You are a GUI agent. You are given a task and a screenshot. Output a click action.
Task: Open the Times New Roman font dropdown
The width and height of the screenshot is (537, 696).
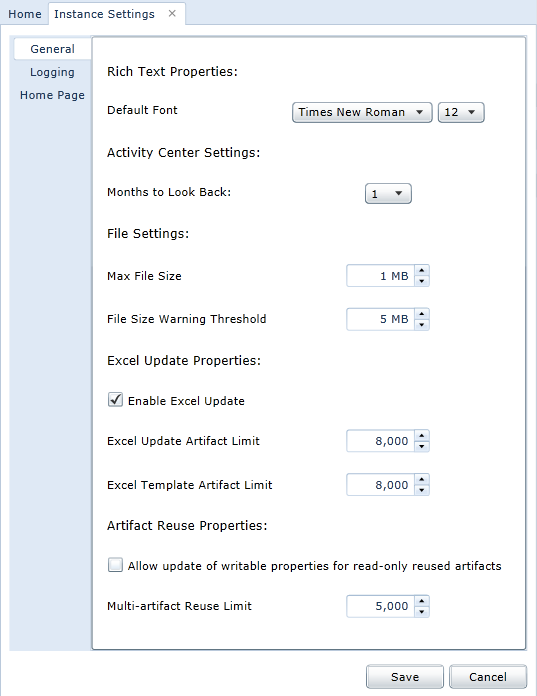tap(362, 112)
